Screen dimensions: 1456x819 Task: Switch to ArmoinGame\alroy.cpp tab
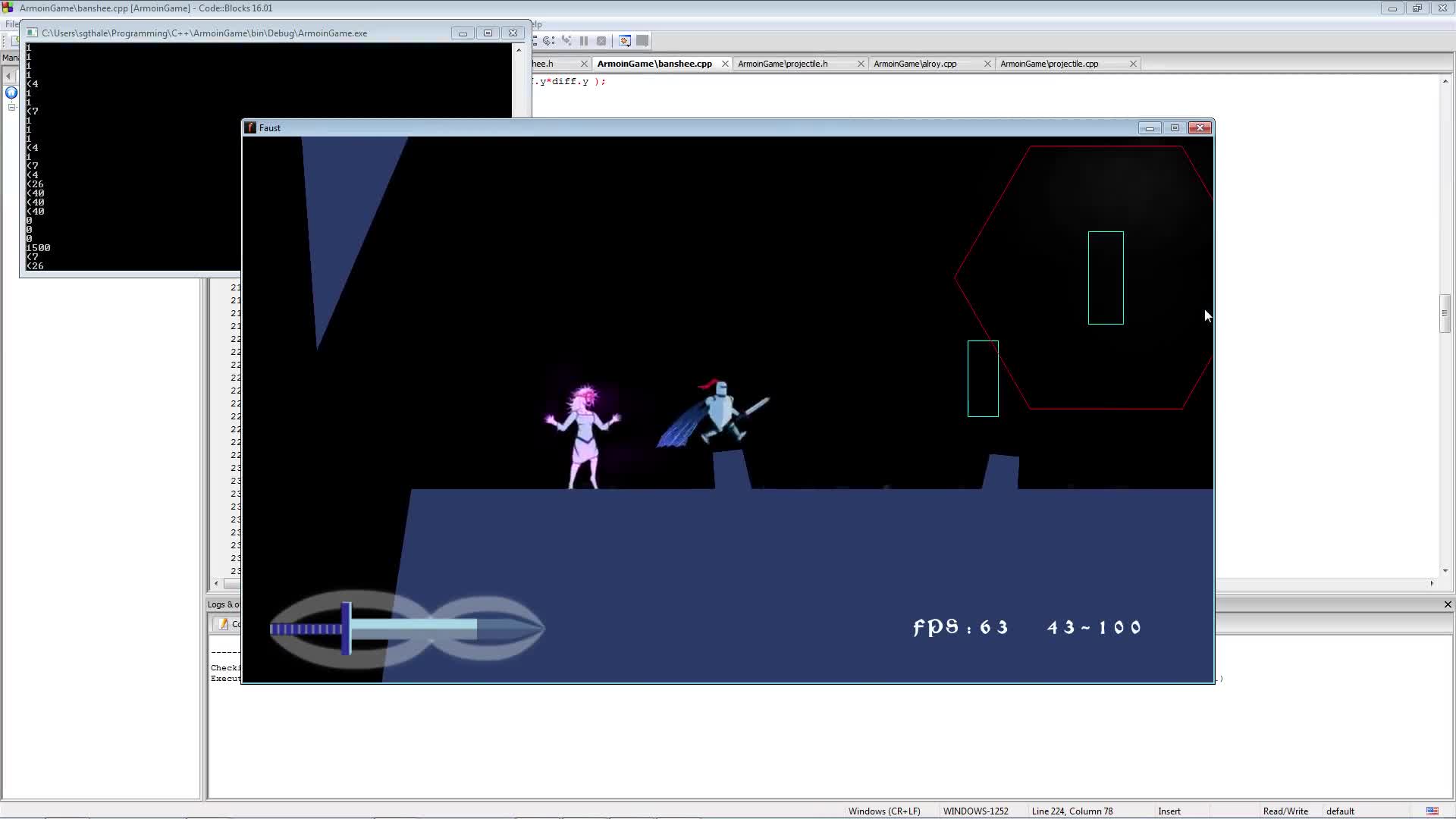click(x=915, y=64)
